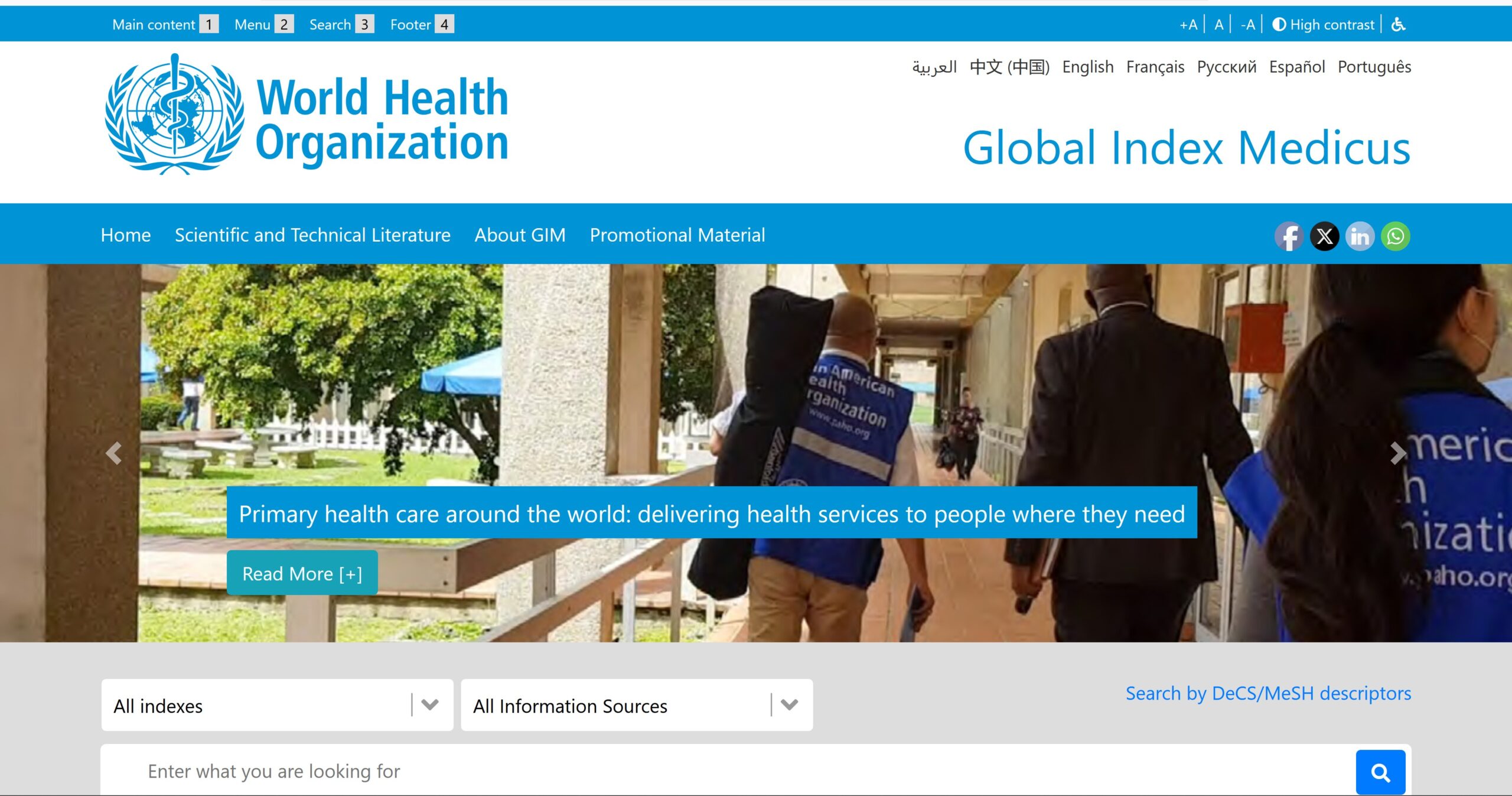Focus the 'Enter what you are looking for' field
The width and height of the screenshot is (1512, 796).
(x=726, y=771)
